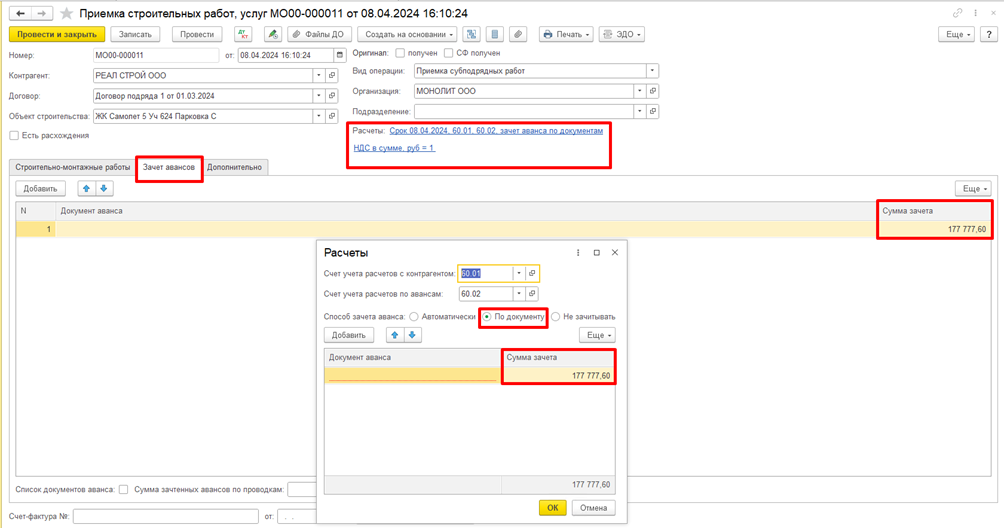
Task: Add document to favorites with star icon
Action: [x=67, y=14]
